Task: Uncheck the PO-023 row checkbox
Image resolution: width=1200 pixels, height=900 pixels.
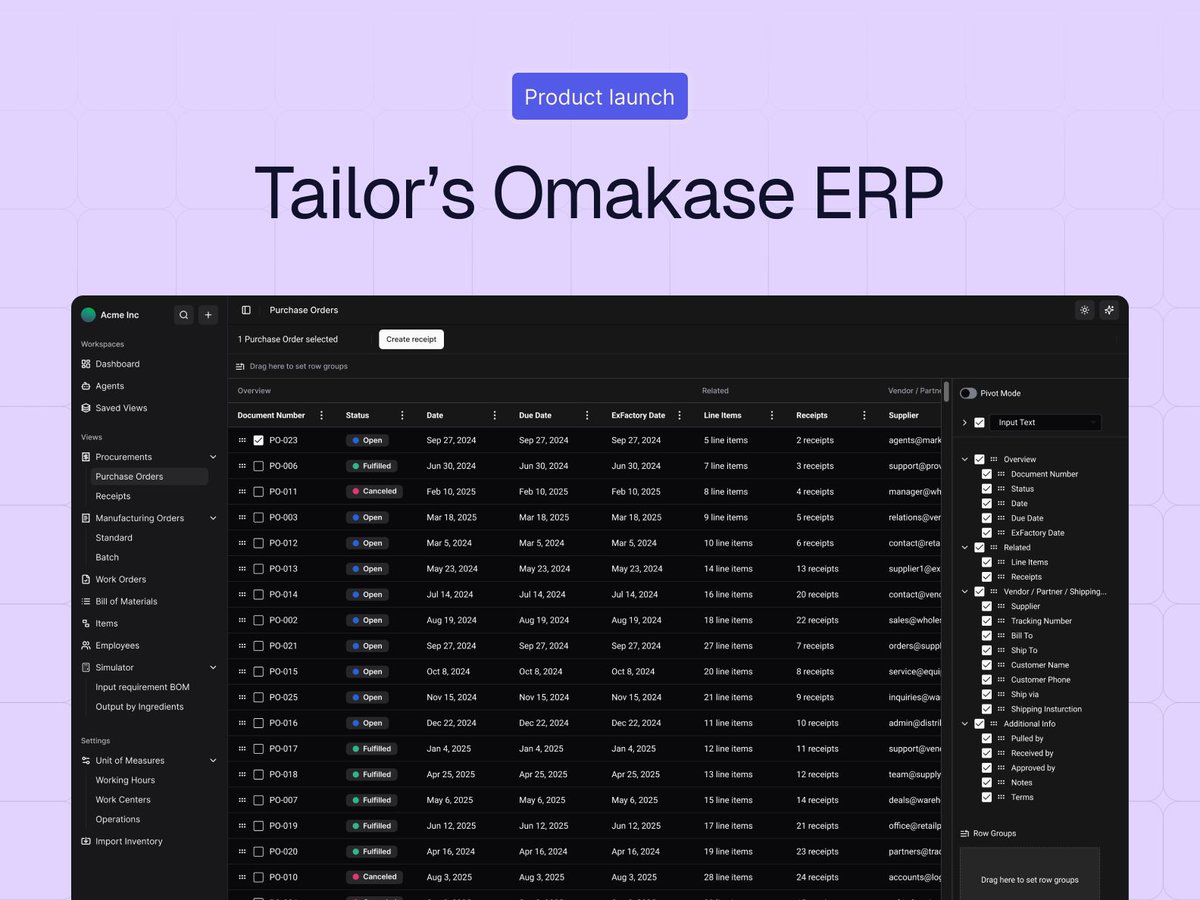Action: [x=258, y=440]
